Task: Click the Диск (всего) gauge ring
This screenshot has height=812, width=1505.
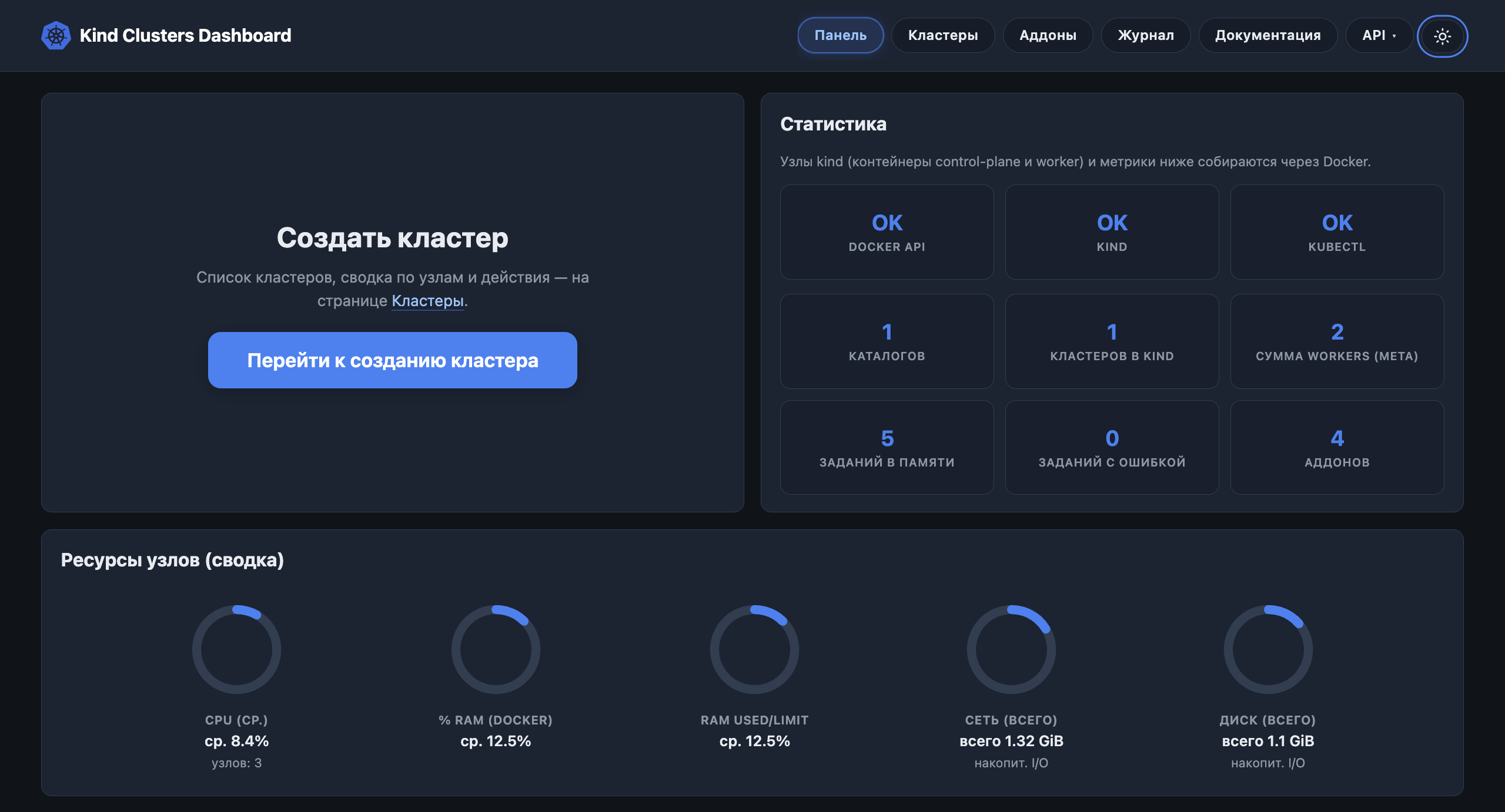Action: point(1268,649)
